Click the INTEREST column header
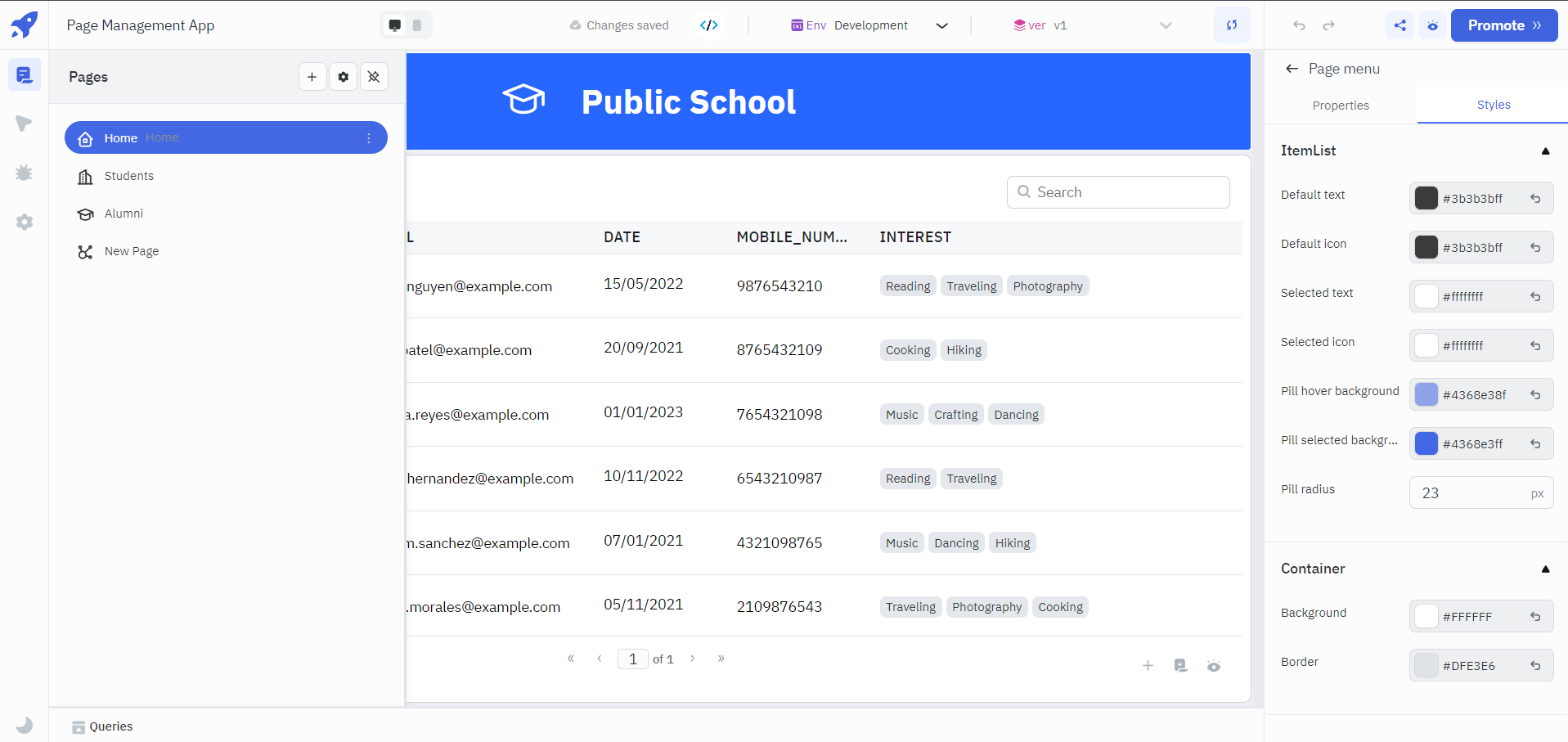 pyautogui.click(x=915, y=237)
